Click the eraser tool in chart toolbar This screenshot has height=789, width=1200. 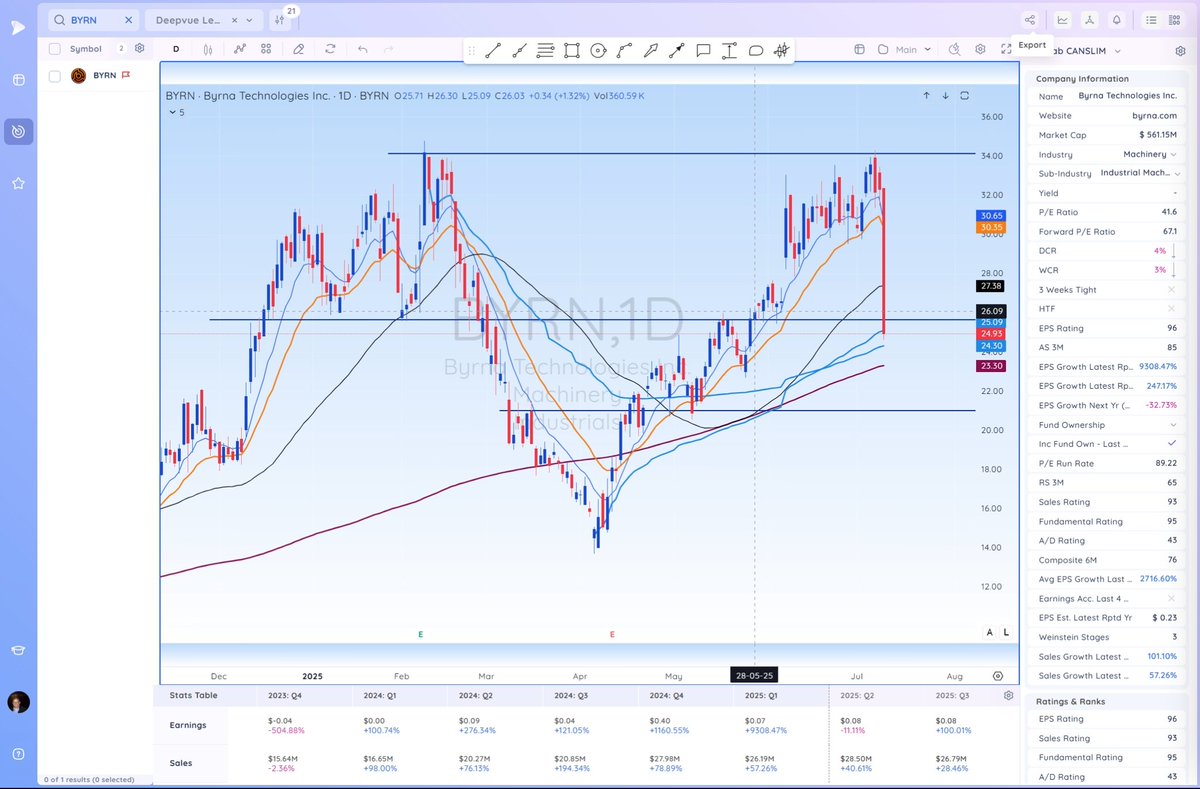298,49
